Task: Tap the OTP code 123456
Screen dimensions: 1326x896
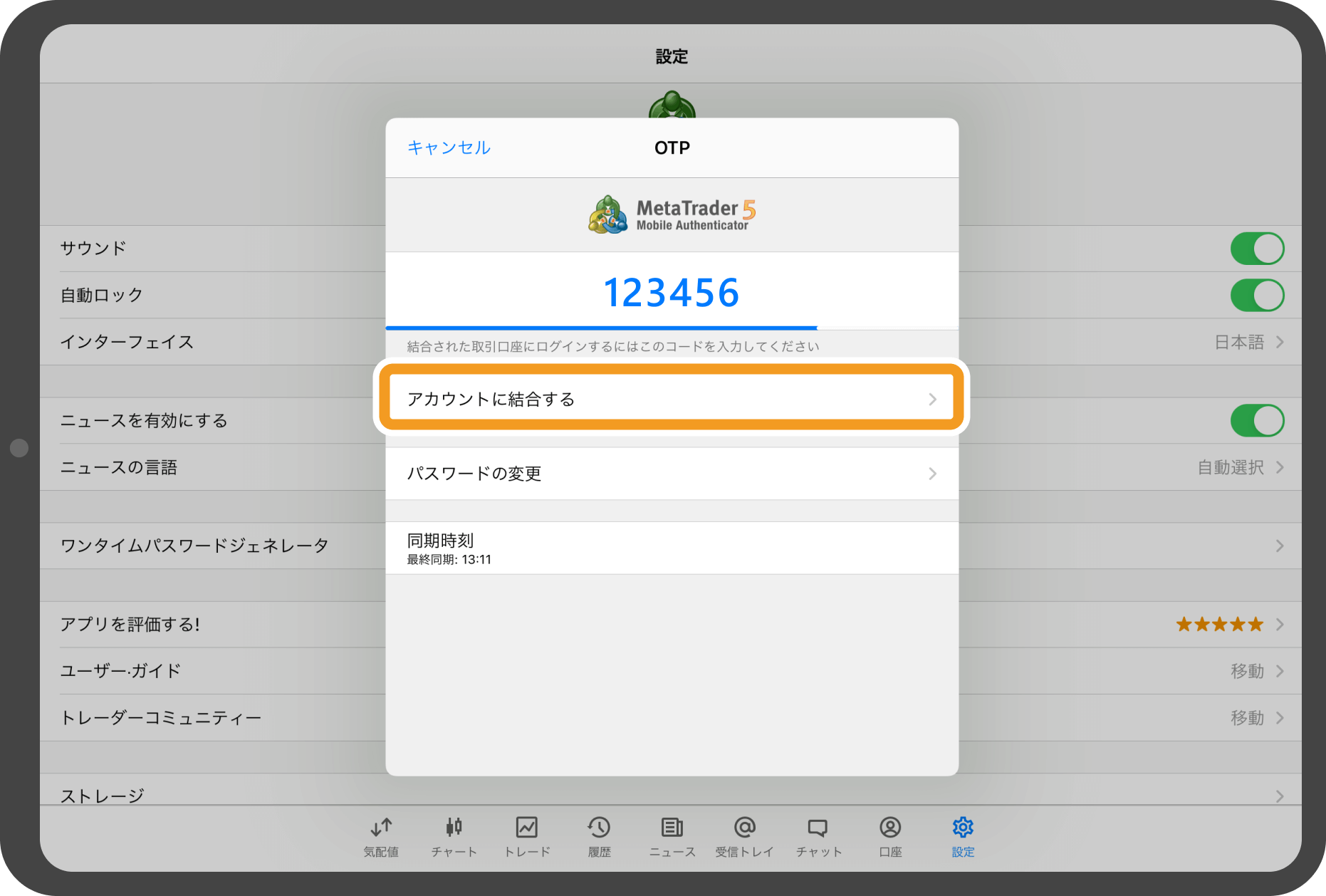Action: (672, 293)
